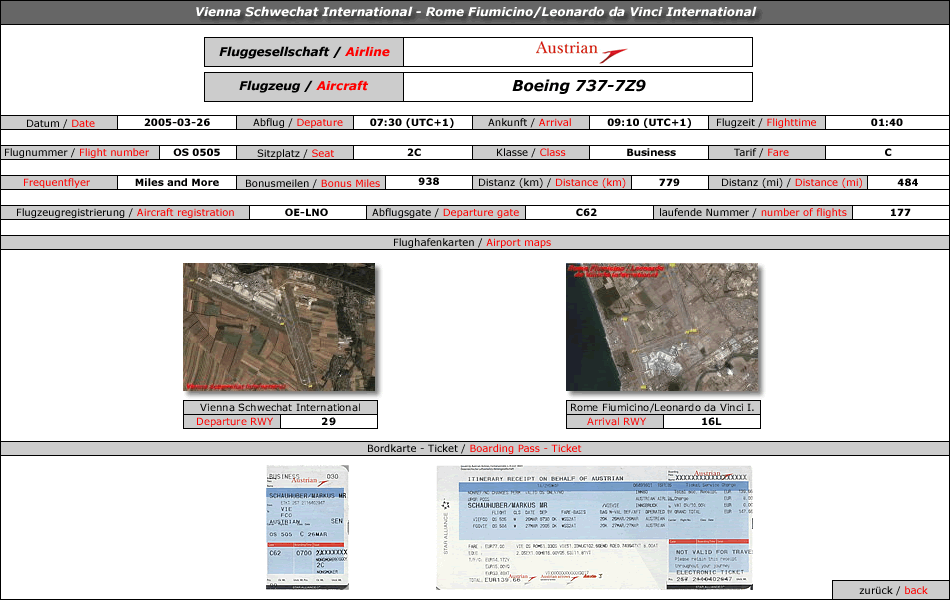Screen dimensions: 950x600
Task: Open the Vienna Schwechat airport map thumbnail
Action: [x=279, y=327]
